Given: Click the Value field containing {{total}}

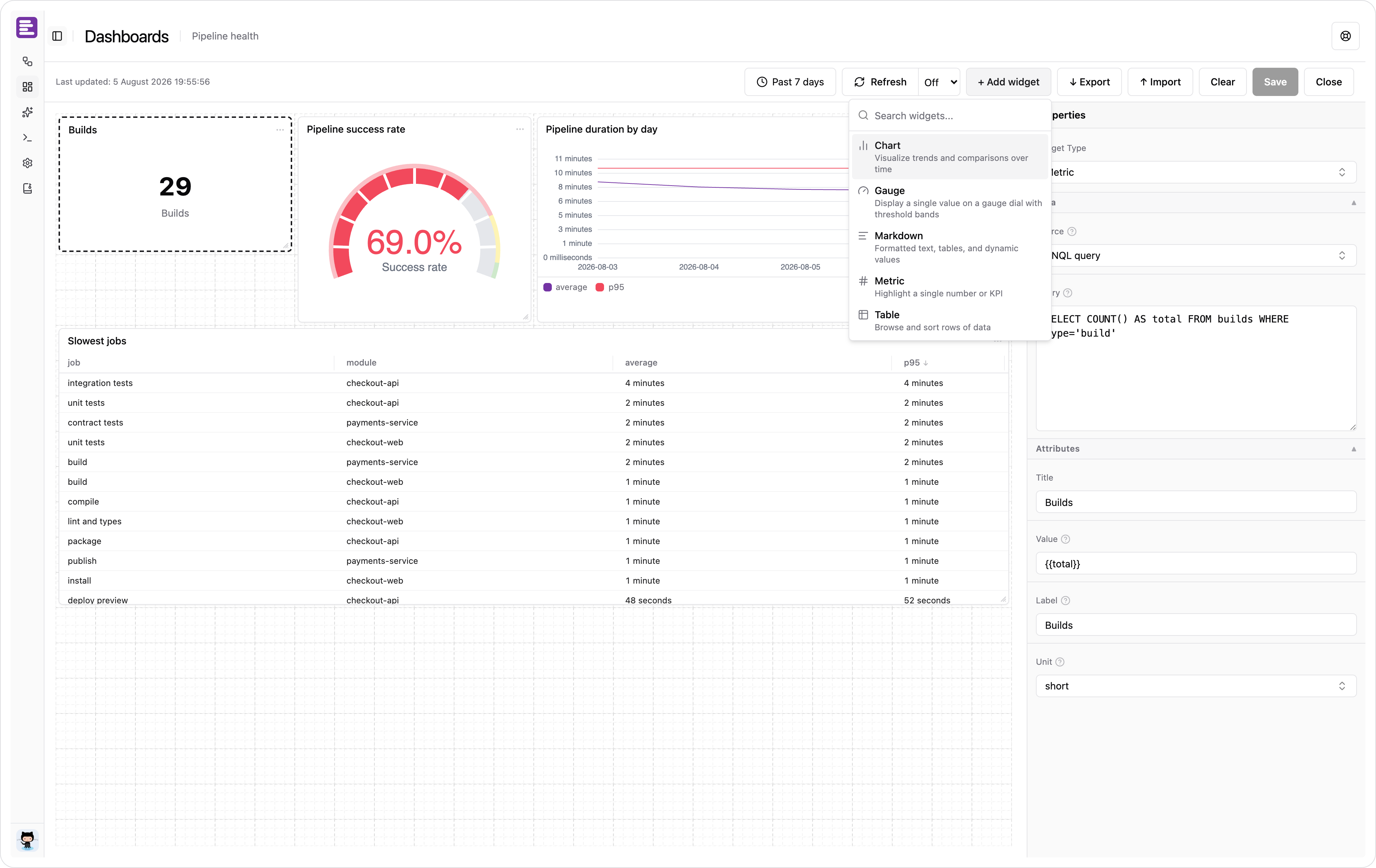Looking at the screenshot, I should coord(1195,563).
